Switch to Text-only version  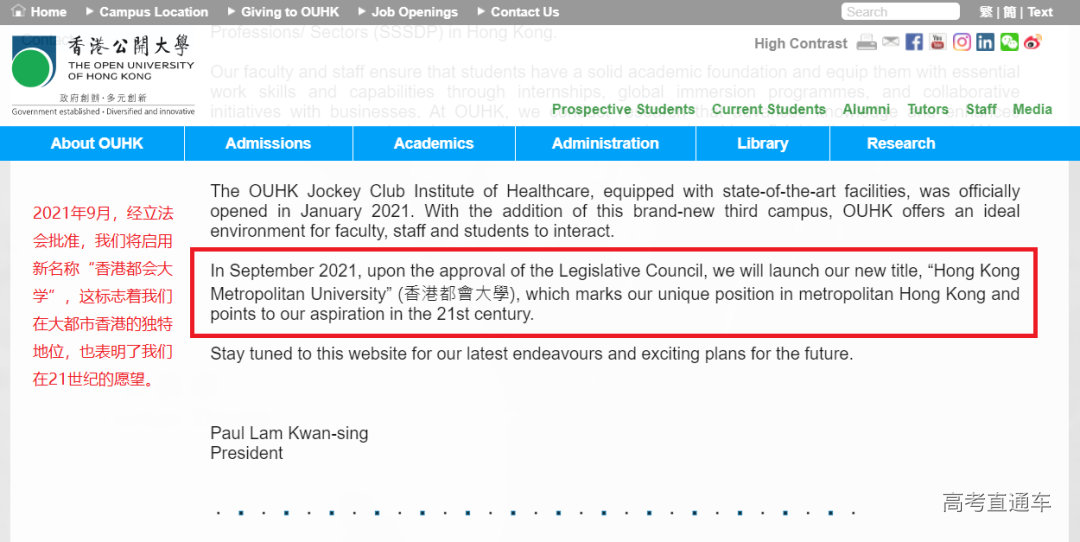click(1040, 12)
